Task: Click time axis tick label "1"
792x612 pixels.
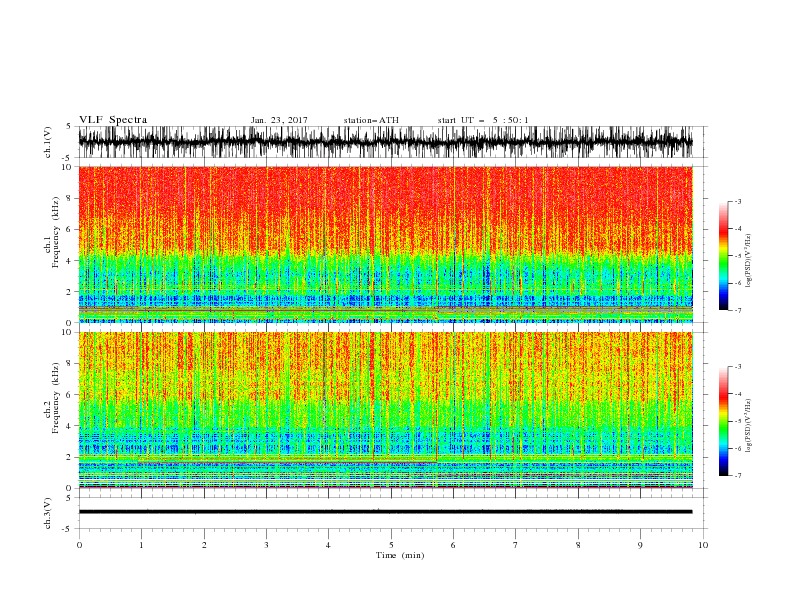Action: tap(141, 545)
